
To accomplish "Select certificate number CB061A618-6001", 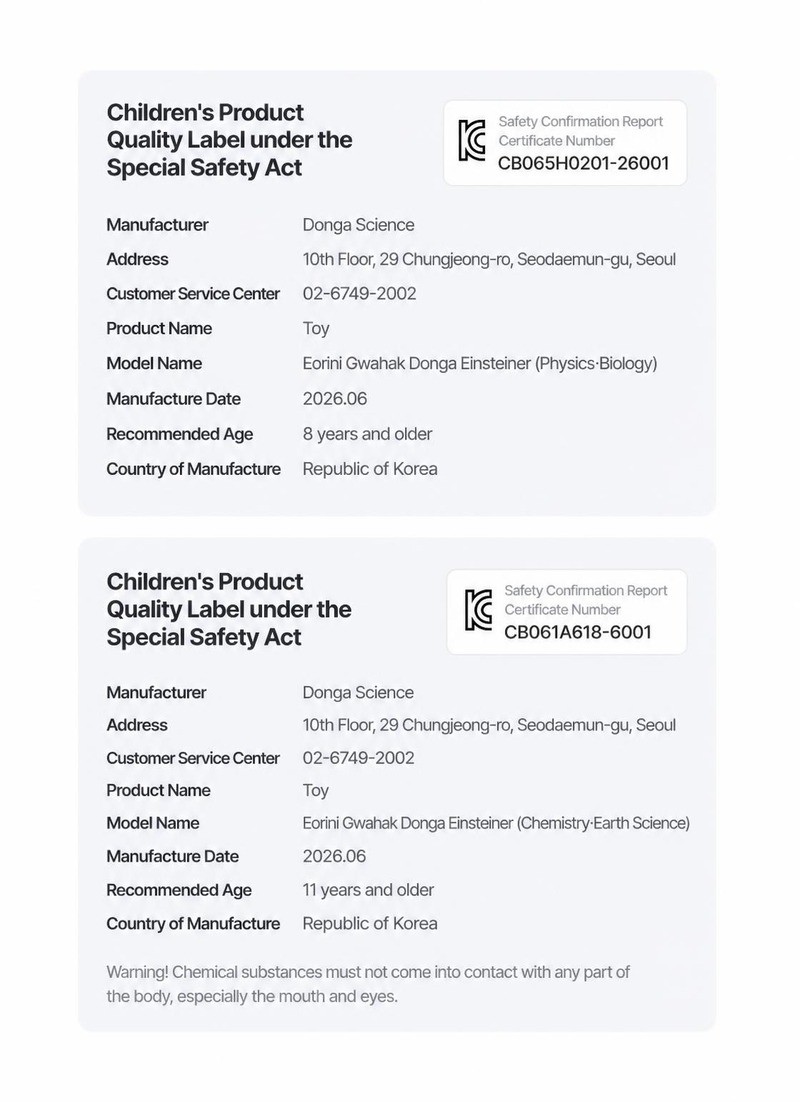I will pos(578,632).
